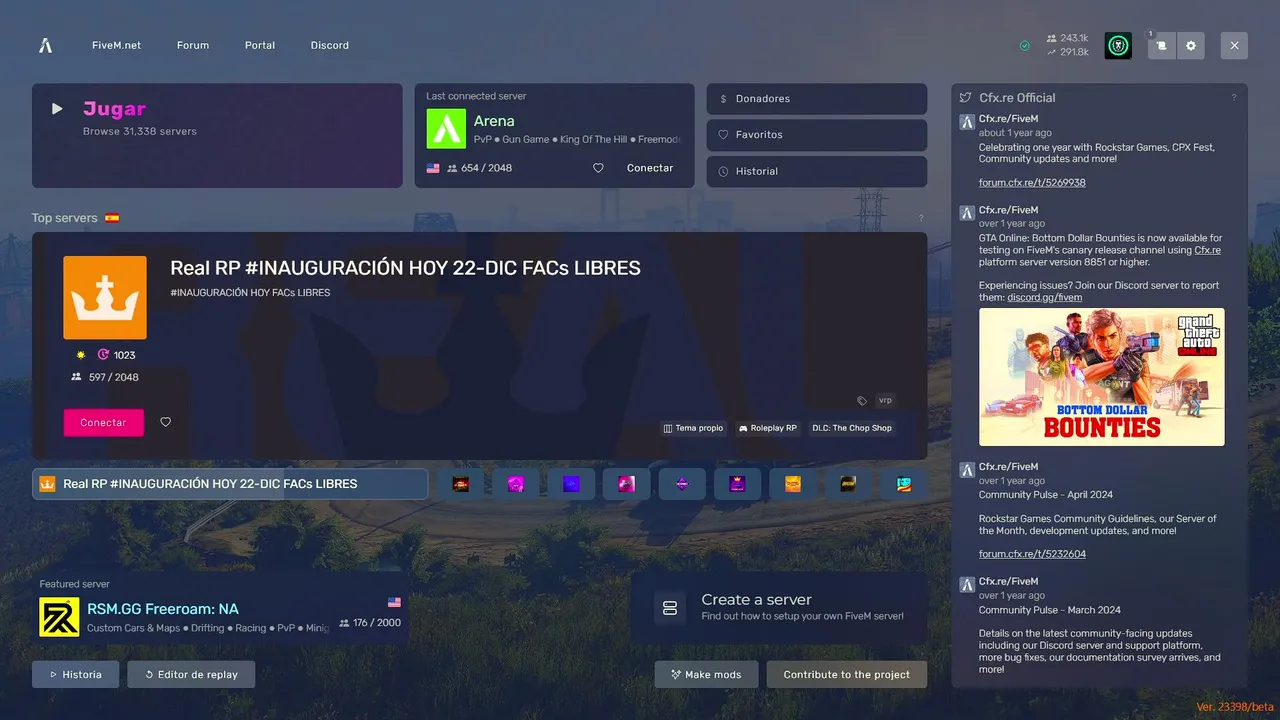The width and height of the screenshot is (1280, 720).
Task: Click US flag on RSM.GG server
Action: (x=394, y=602)
